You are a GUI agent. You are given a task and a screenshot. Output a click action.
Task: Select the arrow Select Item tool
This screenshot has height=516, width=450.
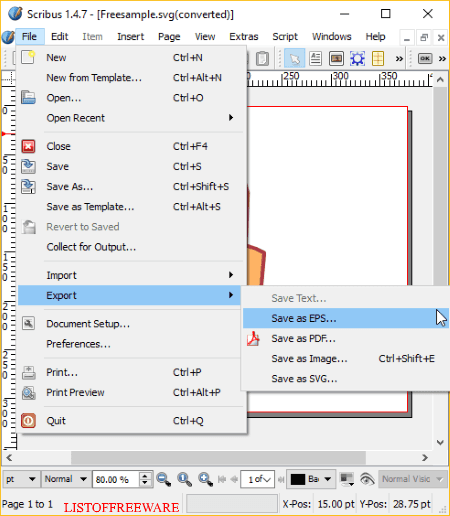click(x=295, y=59)
